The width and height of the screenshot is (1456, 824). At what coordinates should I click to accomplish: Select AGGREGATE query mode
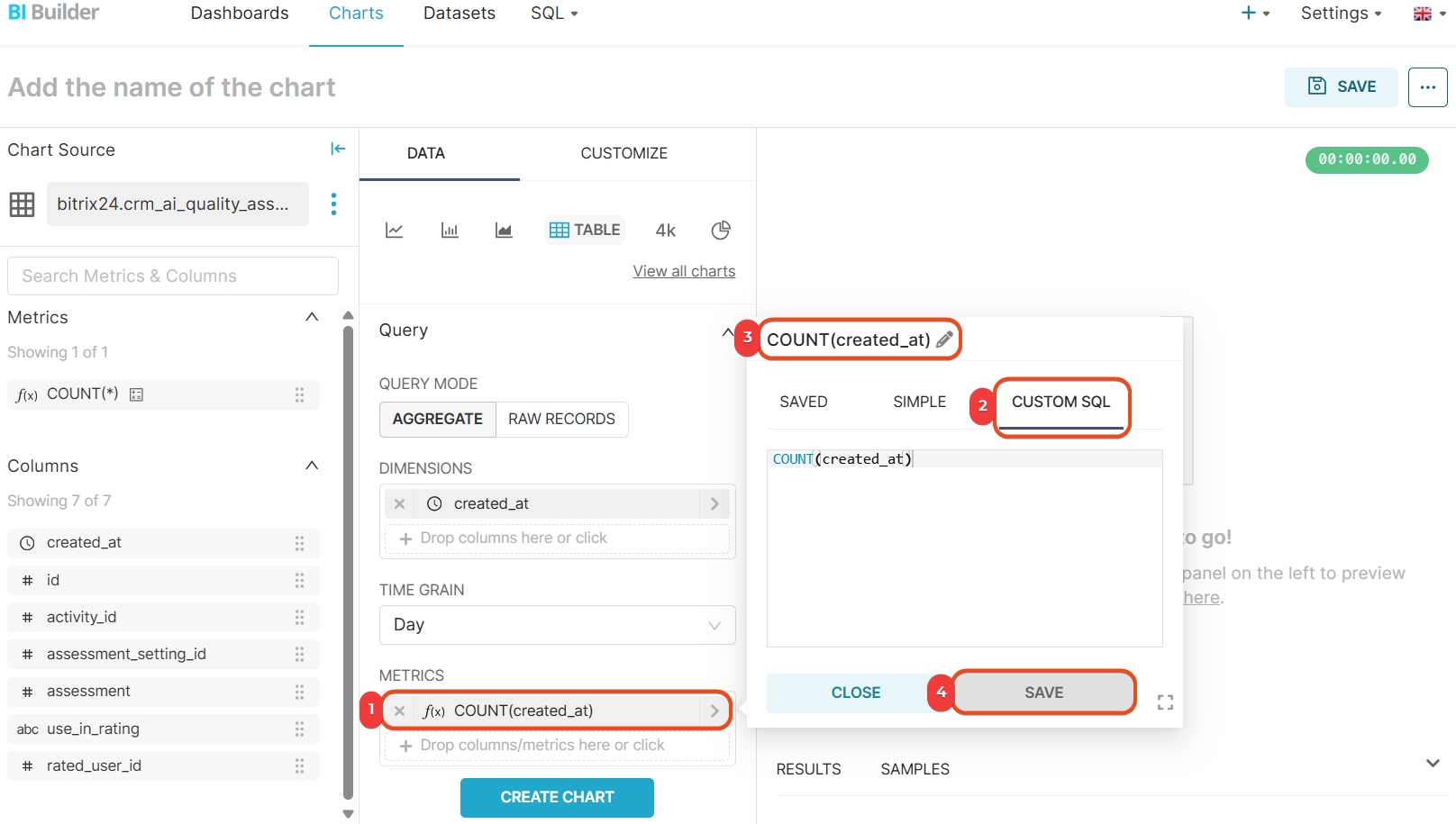point(438,420)
